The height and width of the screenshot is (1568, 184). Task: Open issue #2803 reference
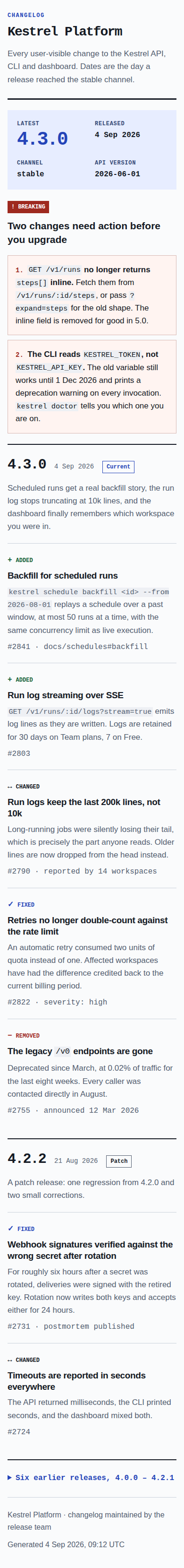(x=19, y=754)
